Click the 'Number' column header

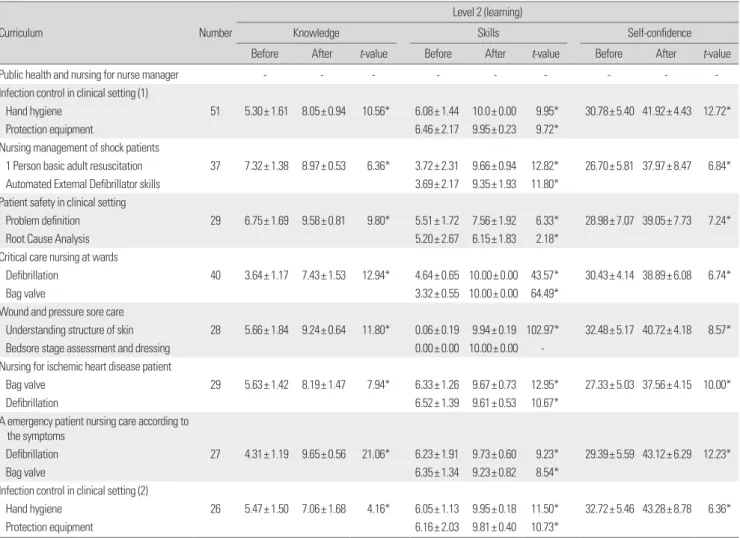point(215,33)
